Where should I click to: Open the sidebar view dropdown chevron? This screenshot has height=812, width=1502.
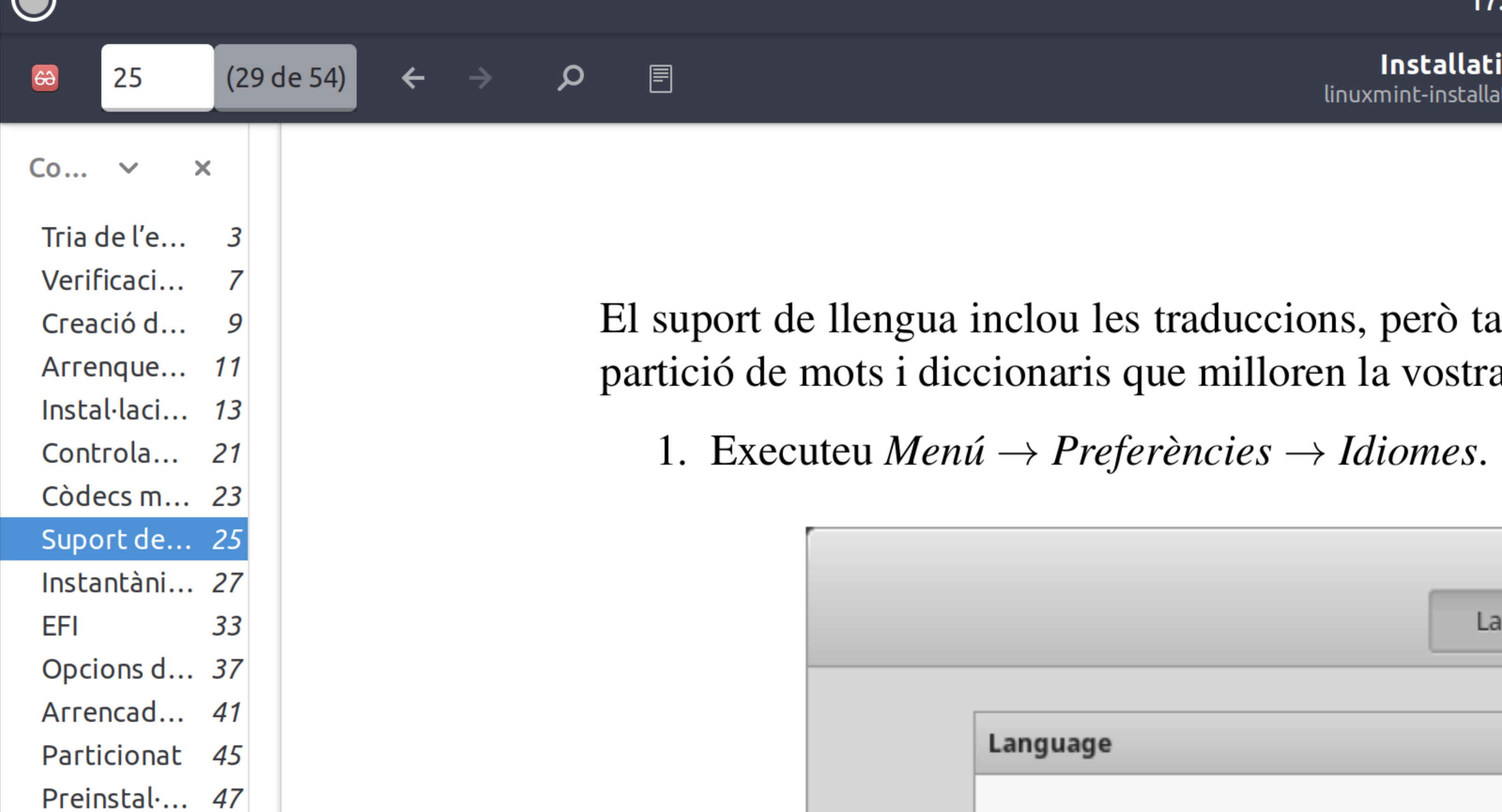tap(128, 168)
